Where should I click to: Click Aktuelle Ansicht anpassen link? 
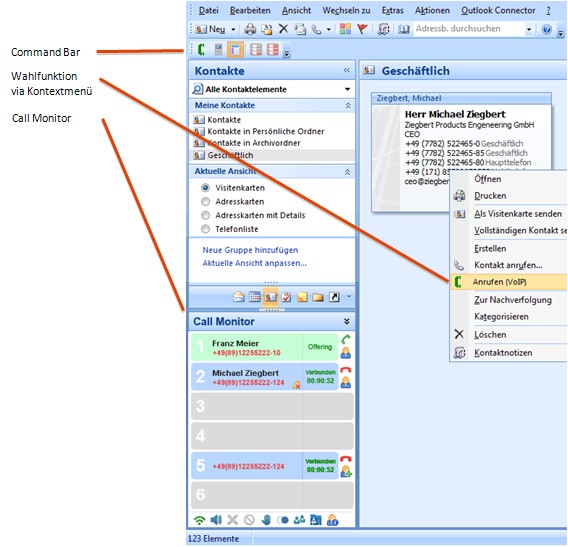pyautogui.click(x=254, y=263)
